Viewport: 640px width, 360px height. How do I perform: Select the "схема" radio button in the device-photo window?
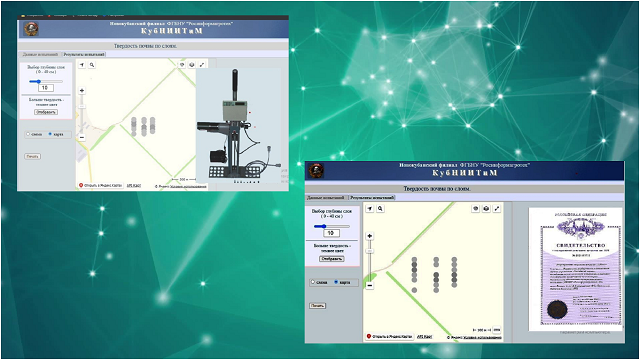(x=28, y=134)
